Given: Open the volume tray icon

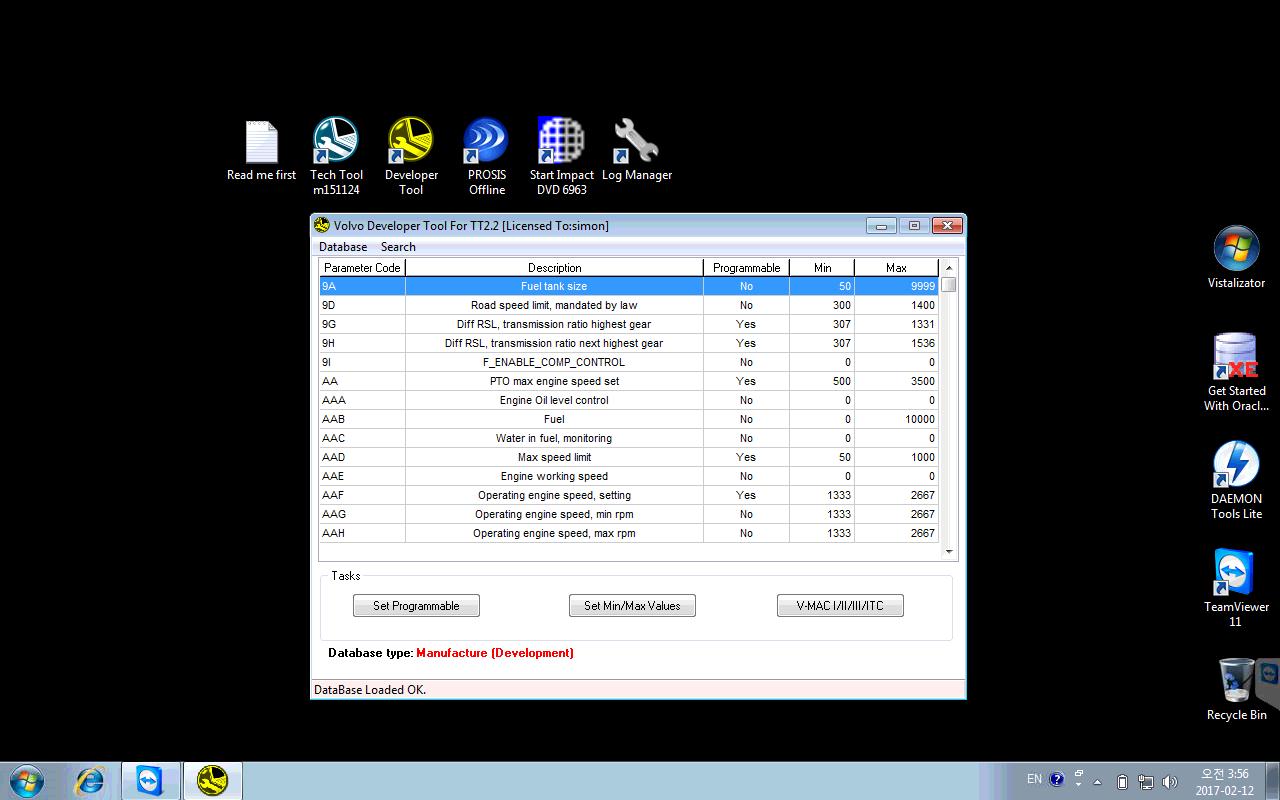Looking at the screenshot, I should [x=1169, y=782].
